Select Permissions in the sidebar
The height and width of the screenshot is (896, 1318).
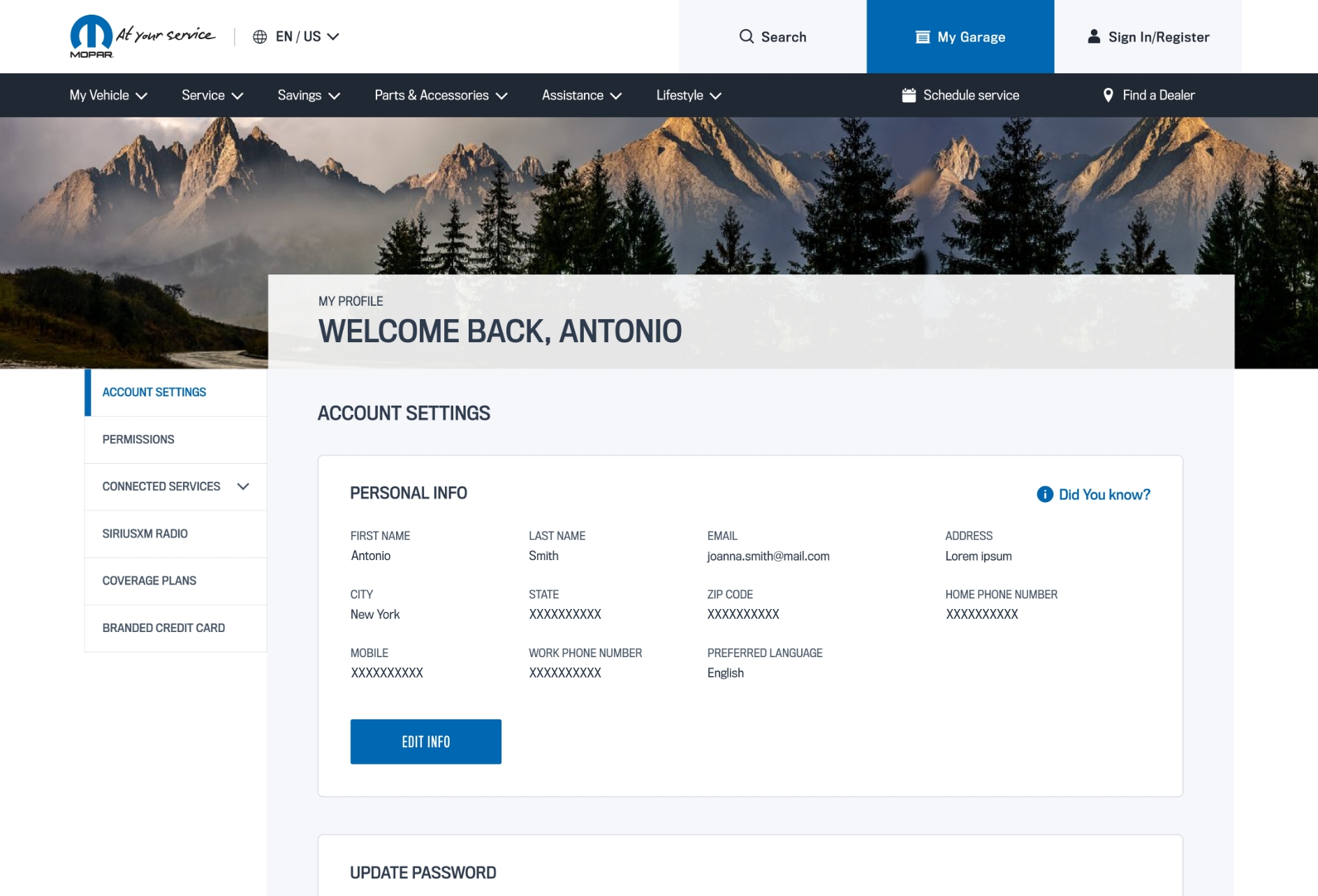[138, 439]
